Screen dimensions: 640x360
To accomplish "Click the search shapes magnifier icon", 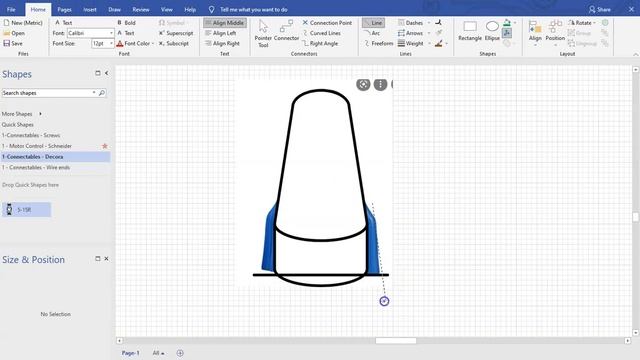I will coord(102,93).
